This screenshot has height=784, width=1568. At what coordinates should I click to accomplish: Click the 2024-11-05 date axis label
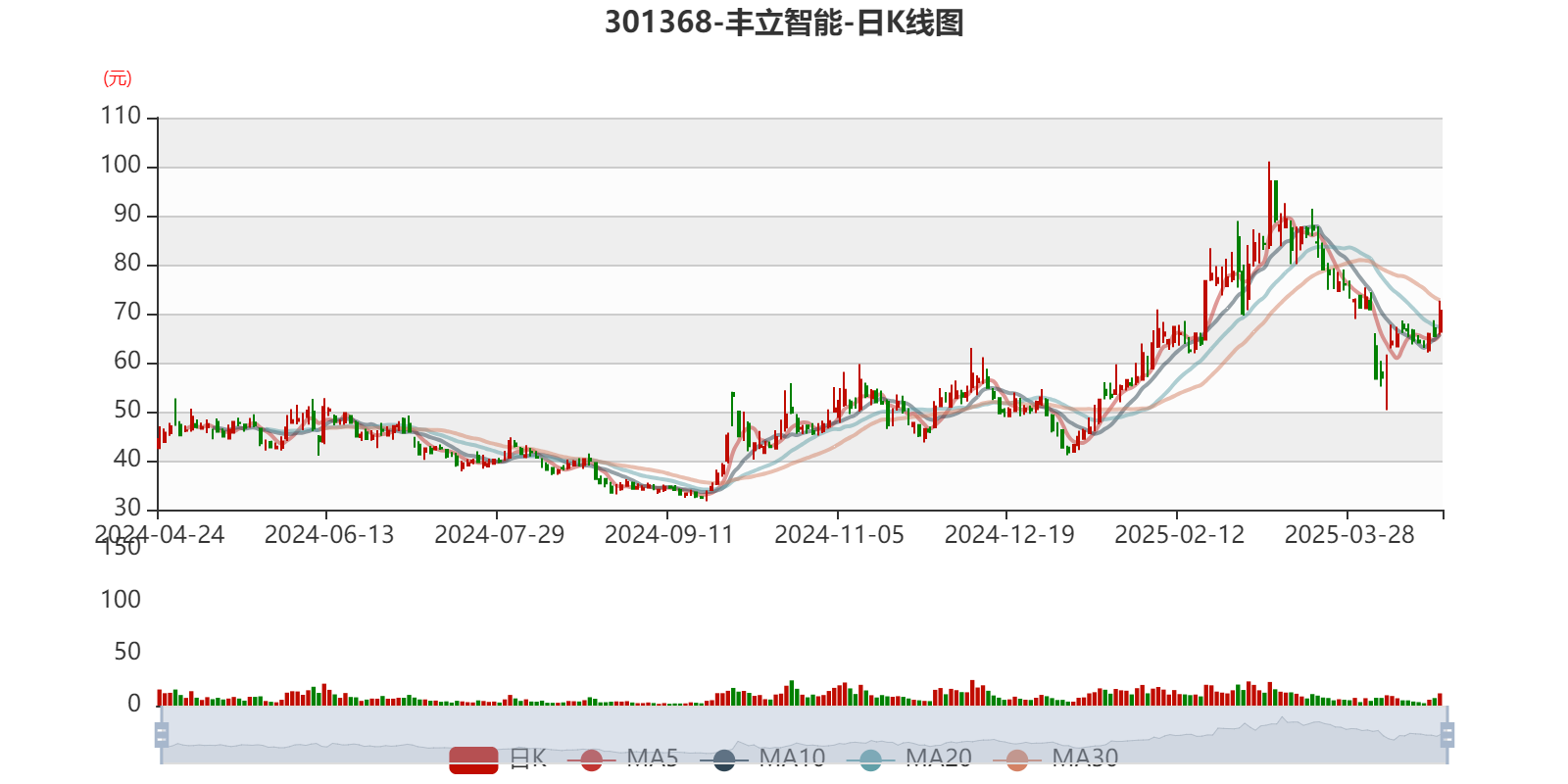pyautogui.click(x=840, y=535)
